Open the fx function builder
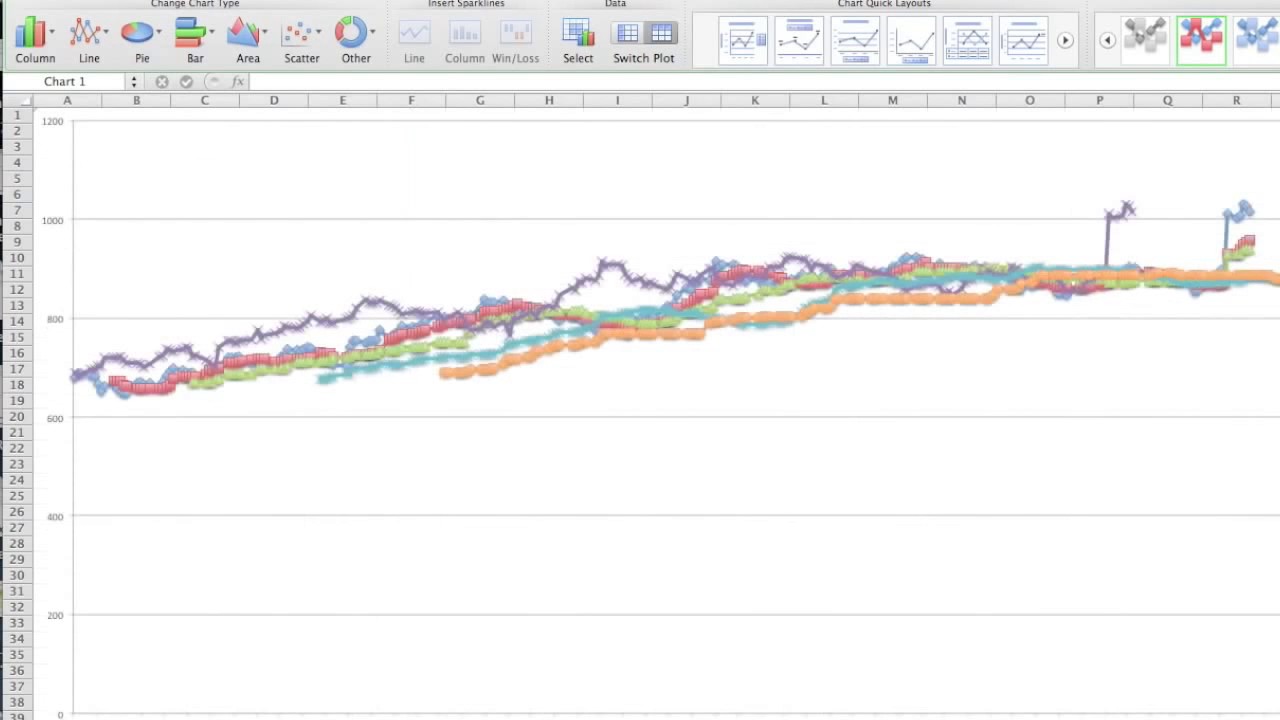The width and height of the screenshot is (1280, 720). tap(238, 82)
